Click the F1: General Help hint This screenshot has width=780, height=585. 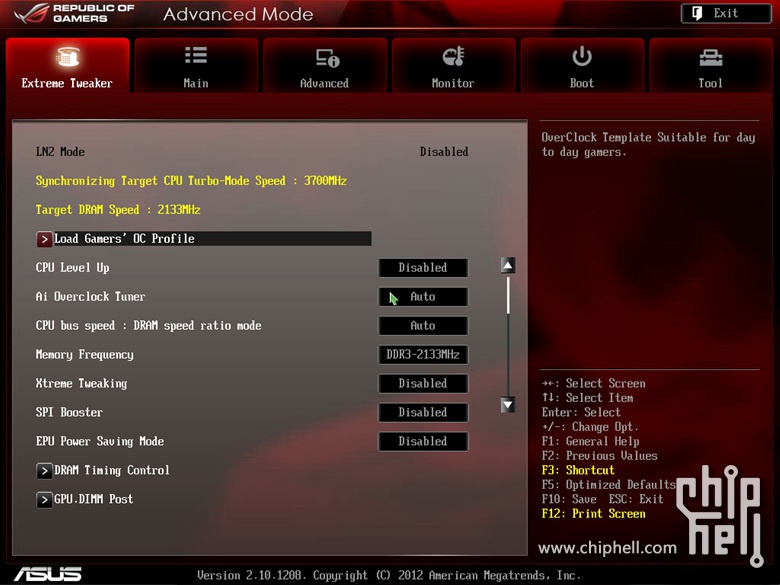click(x=590, y=441)
